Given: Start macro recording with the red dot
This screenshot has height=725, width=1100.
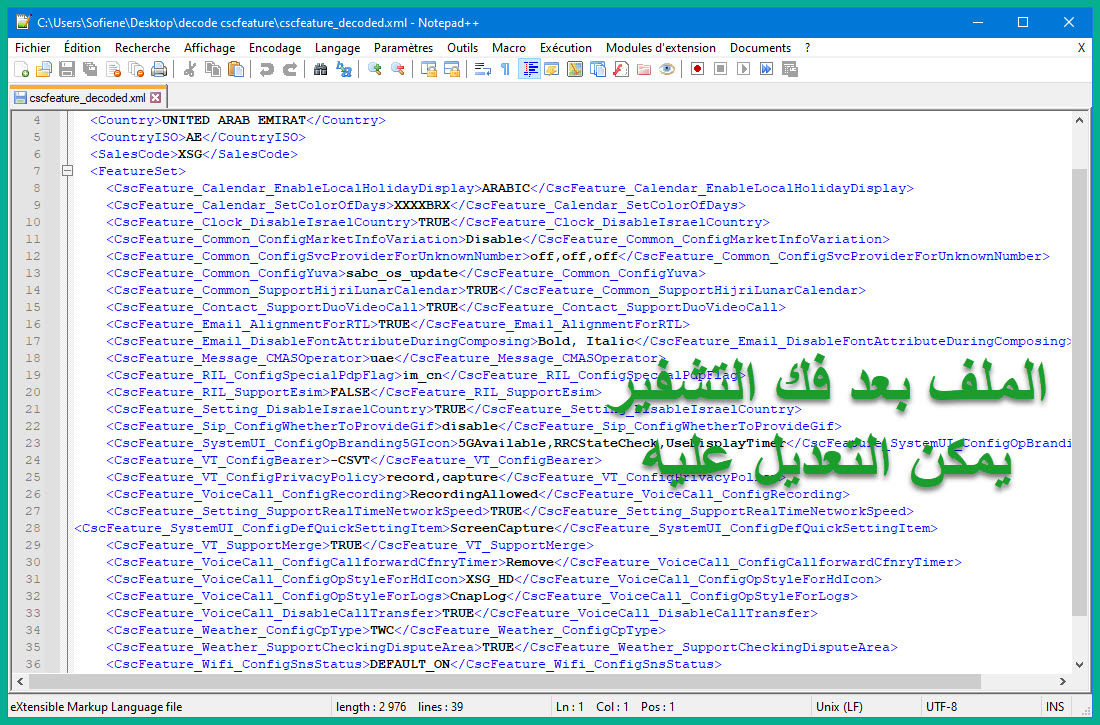Looking at the screenshot, I should click(697, 69).
